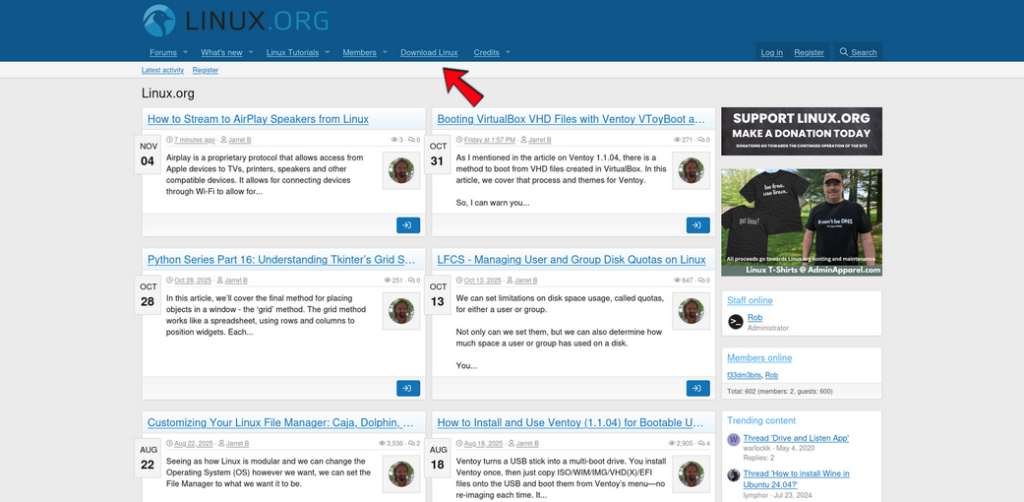The width and height of the screenshot is (1024, 502).
Task: Click the Support Linux.org donation banner
Action: pos(801,131)
